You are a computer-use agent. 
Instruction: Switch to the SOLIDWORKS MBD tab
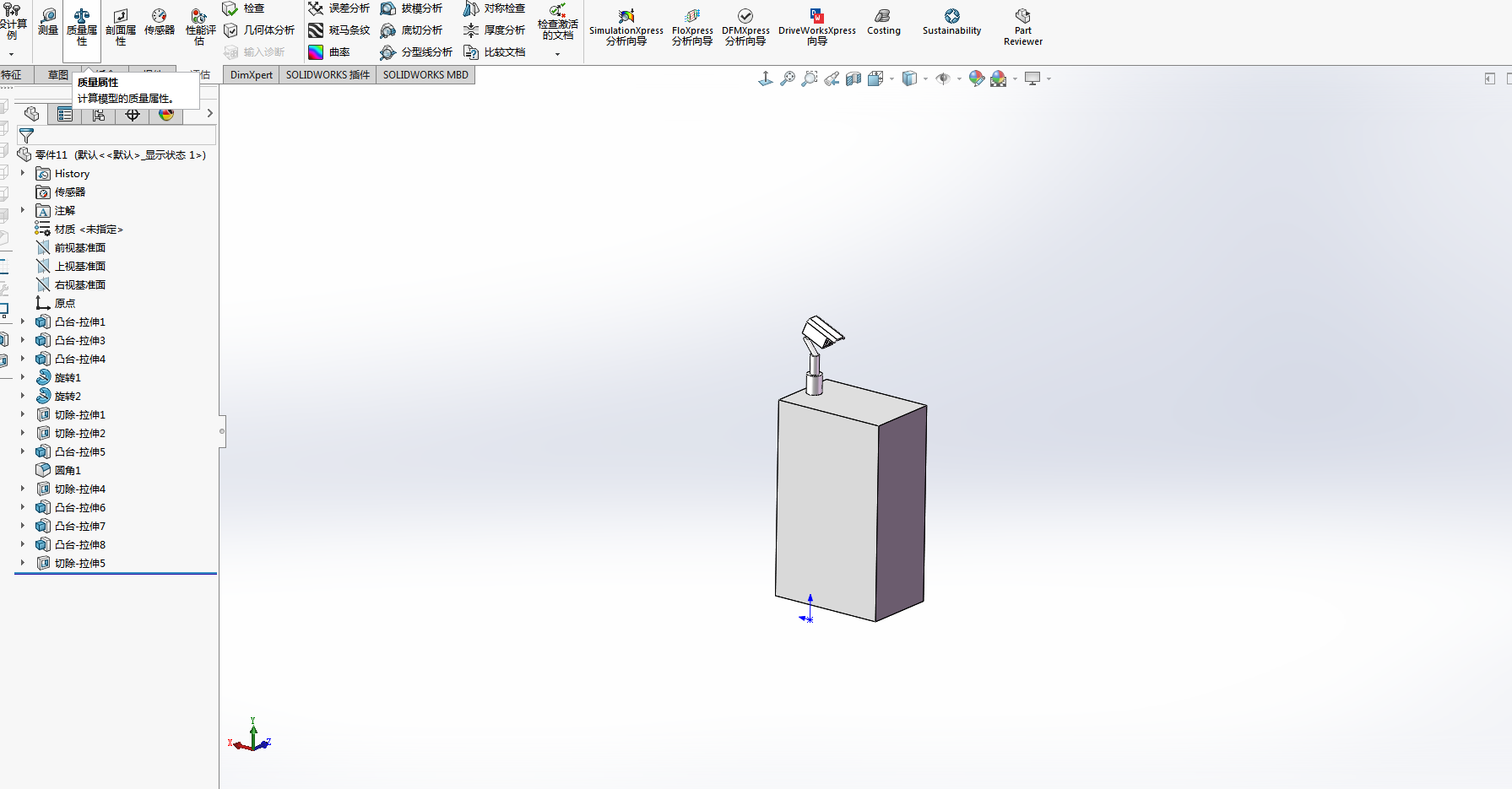coord(425,75)
